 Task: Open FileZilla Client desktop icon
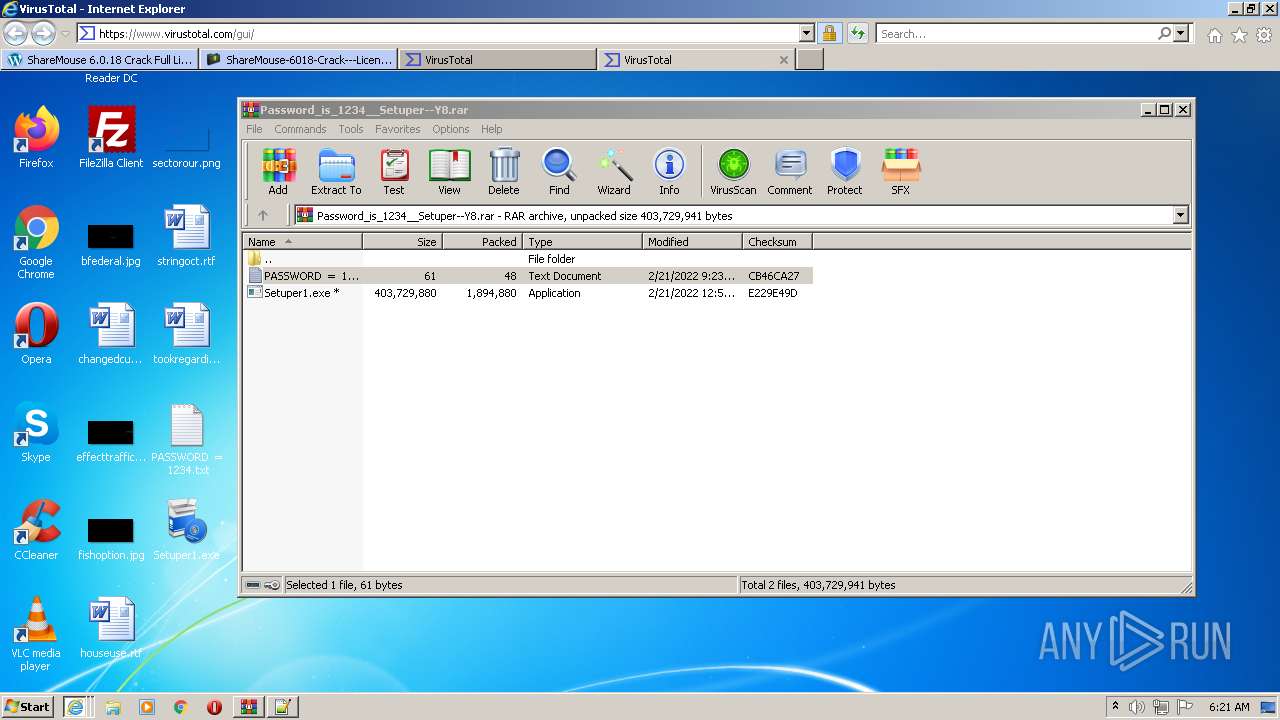pos(111,137)
